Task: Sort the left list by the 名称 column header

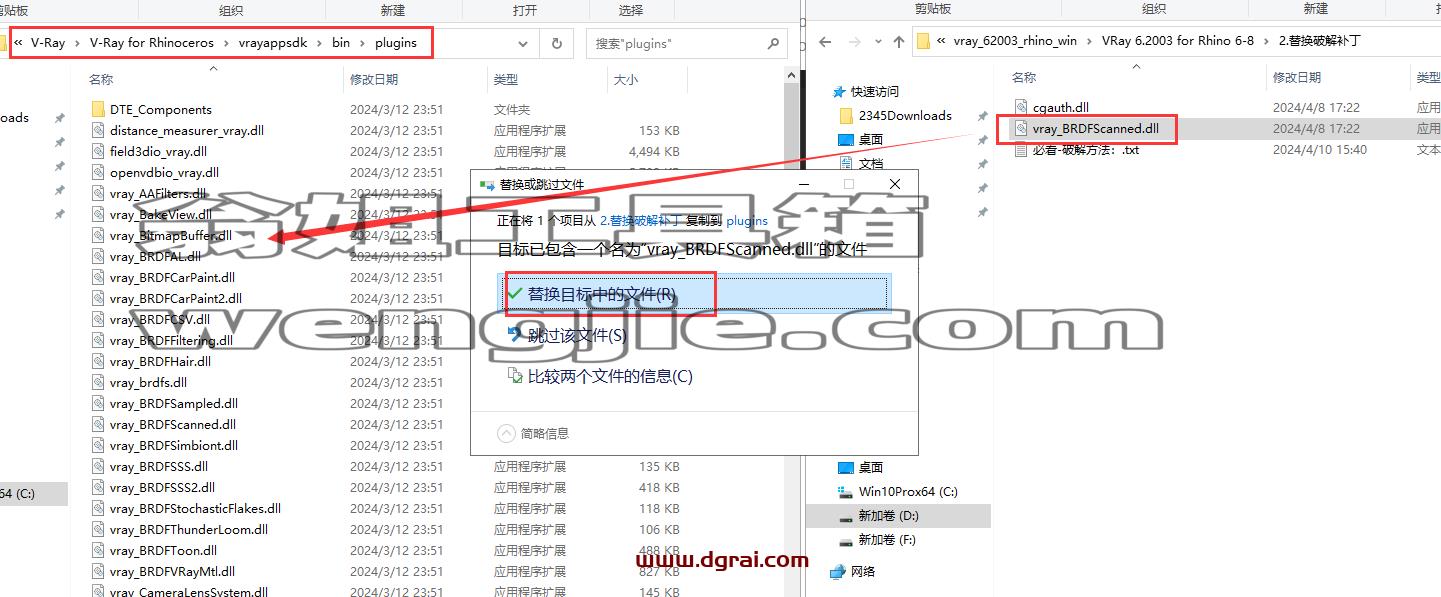Action: (100, 79)
